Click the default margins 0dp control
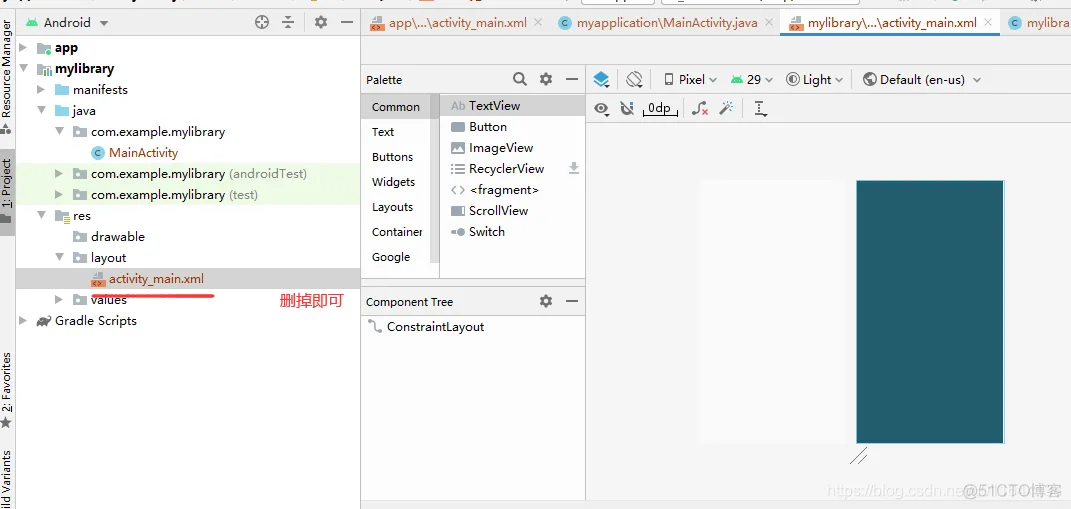Image resolution: width=1071 pixels, height=509 pixels. coord(659,109)
